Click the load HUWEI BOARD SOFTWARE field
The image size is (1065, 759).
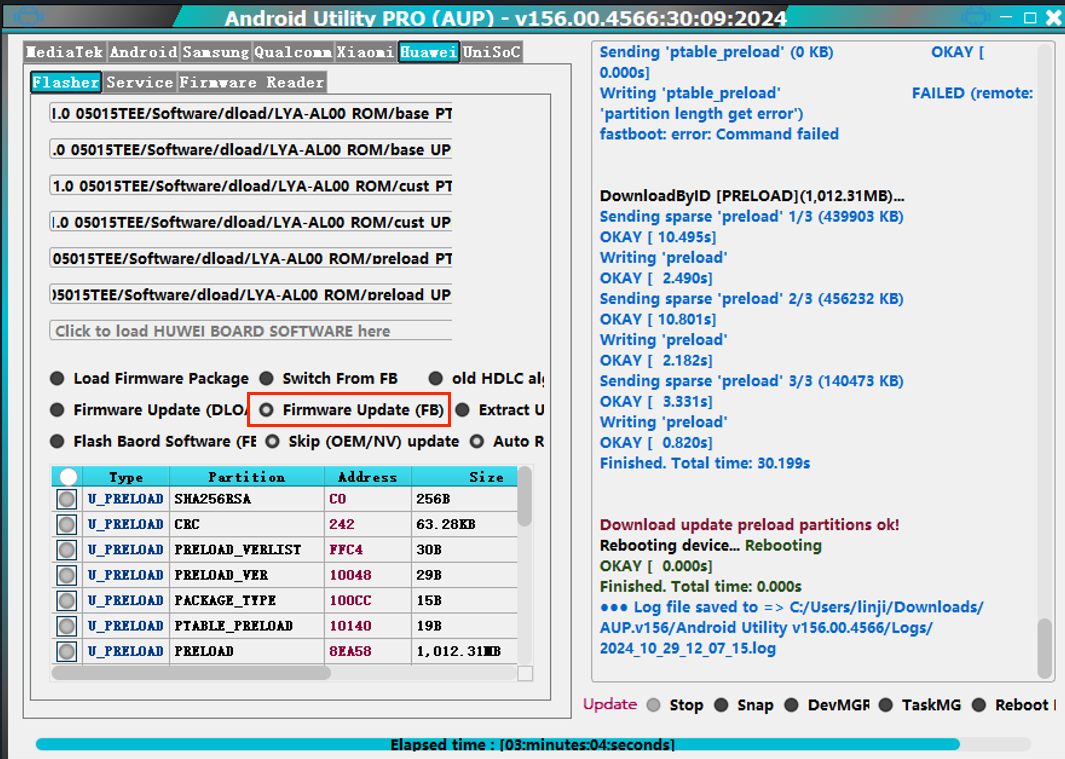(x=251, y=331)
